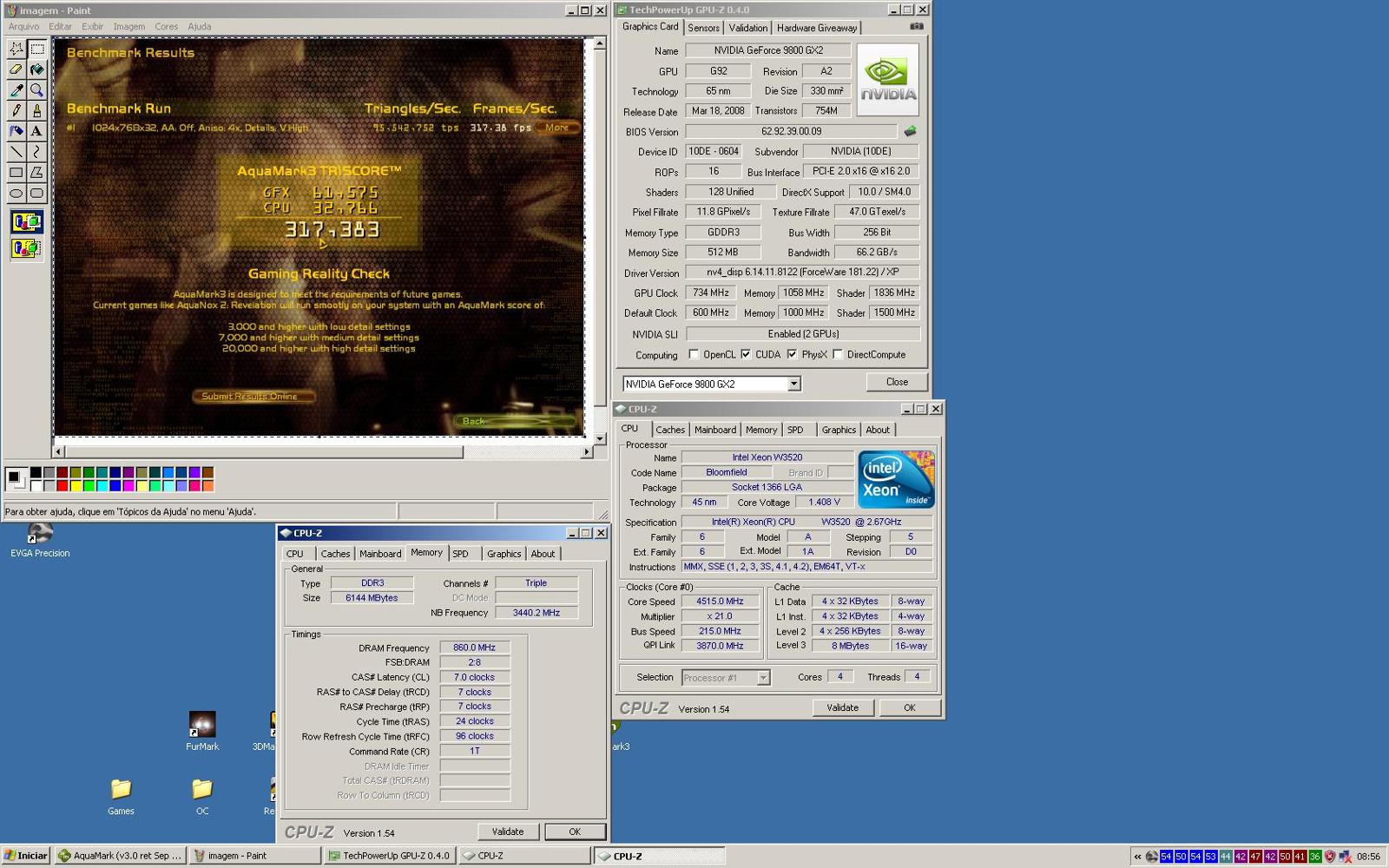
Task: Open the Processor #1 selection dropdown
Action: tap(763, 678)
